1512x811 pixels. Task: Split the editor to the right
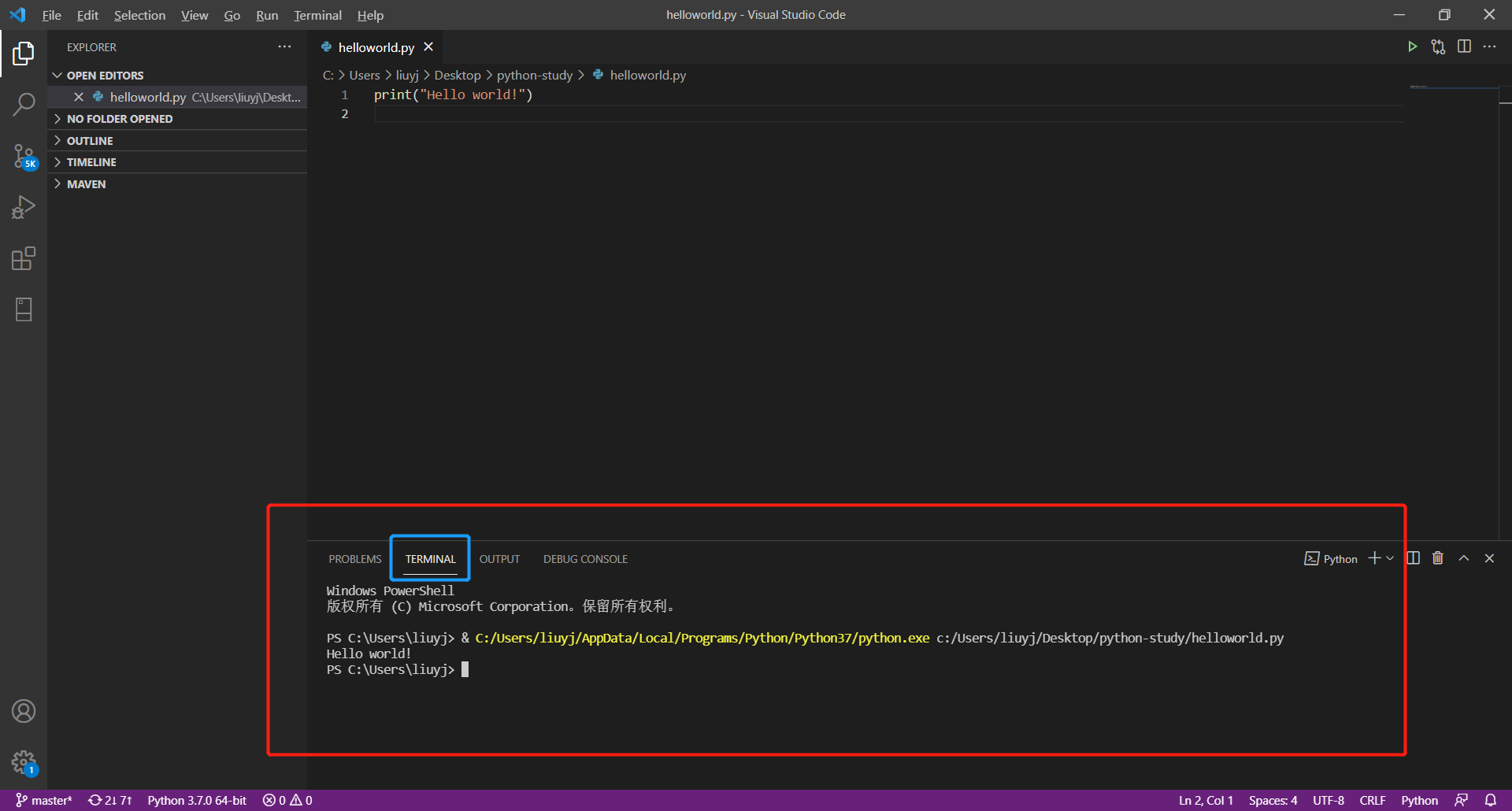(x=1464, y=46)
